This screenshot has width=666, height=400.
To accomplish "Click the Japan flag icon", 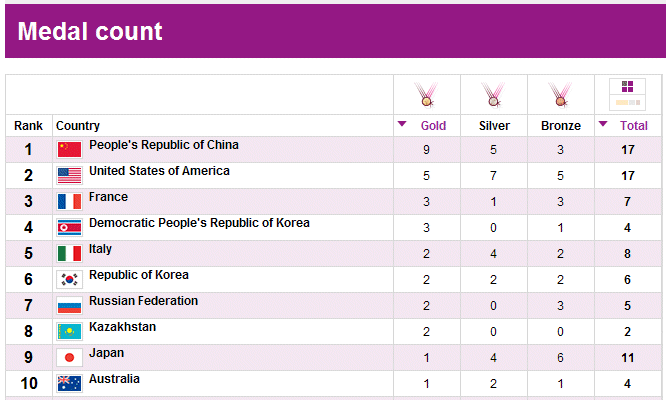I will coord(69,358).
